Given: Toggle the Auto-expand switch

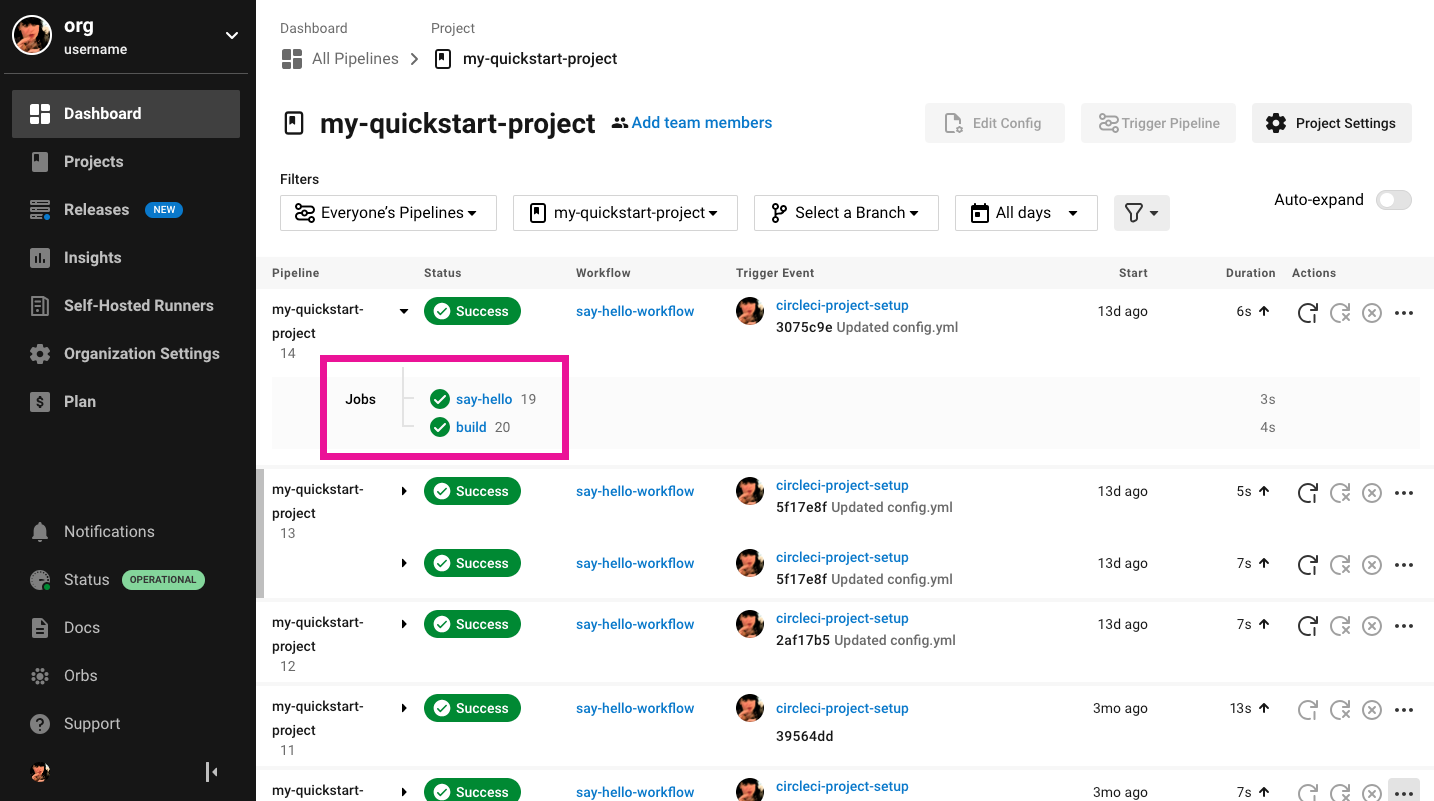Looking at the screenshot, I should tap(1394, 200).
